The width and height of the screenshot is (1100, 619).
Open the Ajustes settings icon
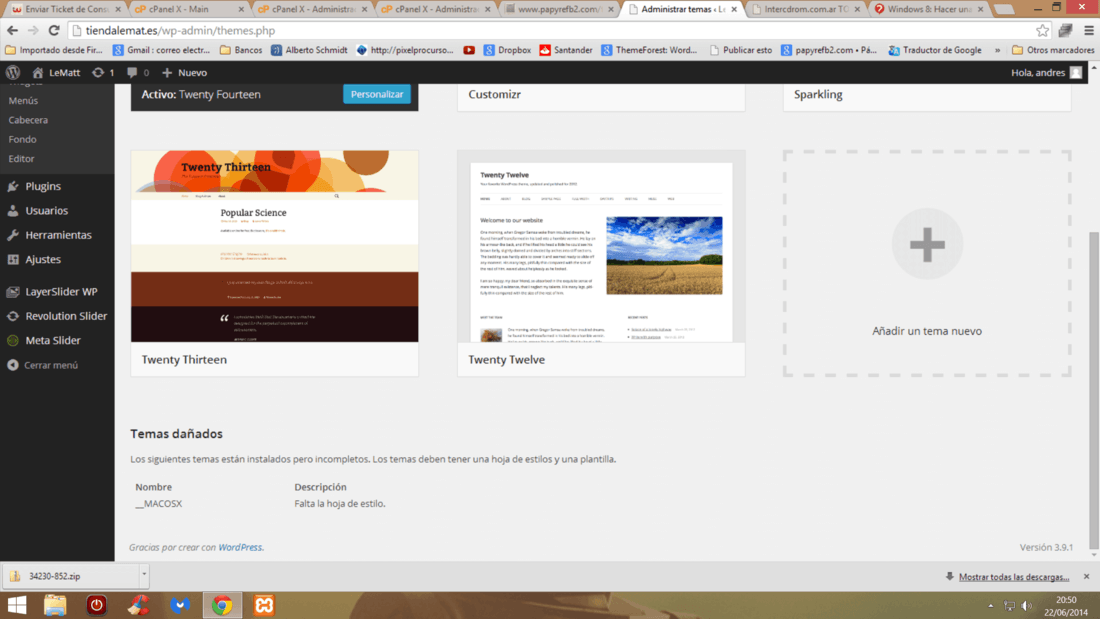pos(13,259)
